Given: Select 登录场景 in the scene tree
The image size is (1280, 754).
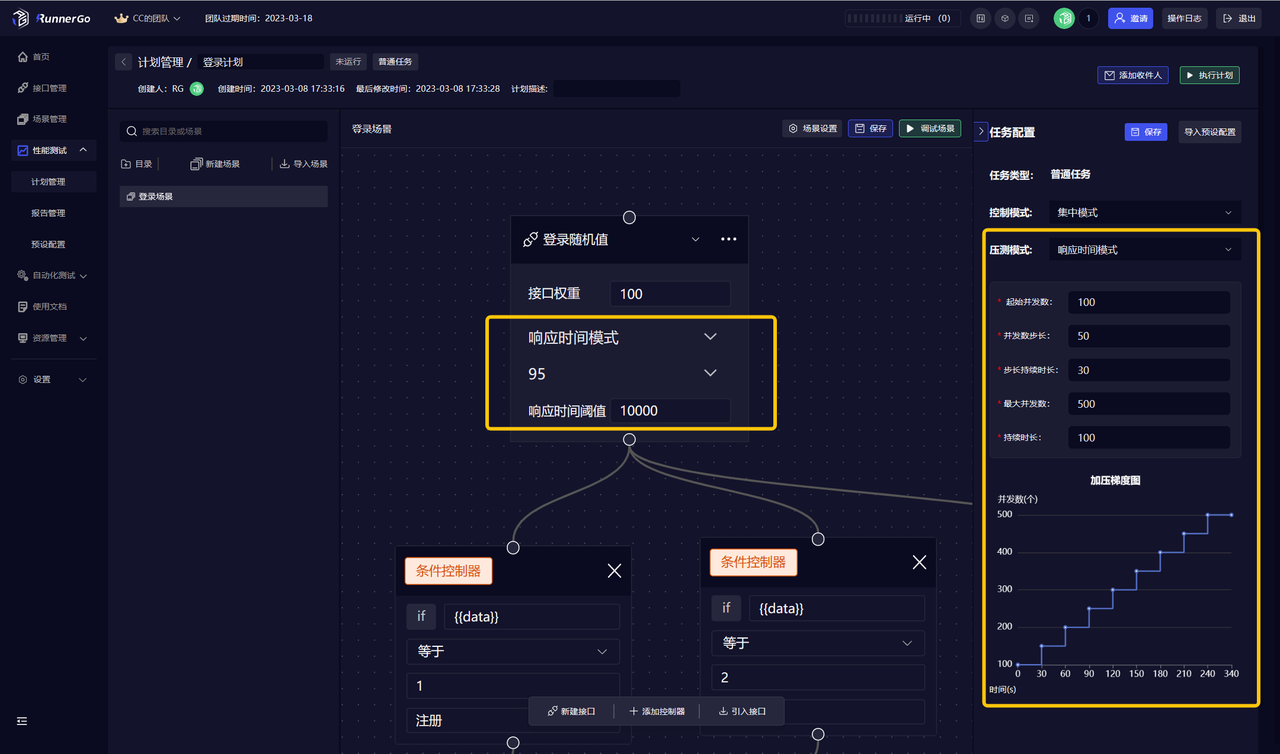Looking at the screenshot, I should point(224,197).
